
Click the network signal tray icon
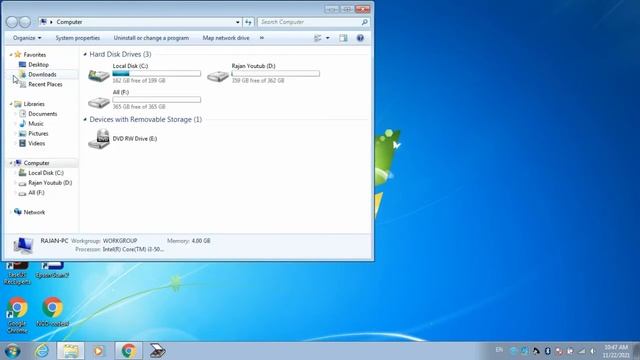[x=582, y=351]
